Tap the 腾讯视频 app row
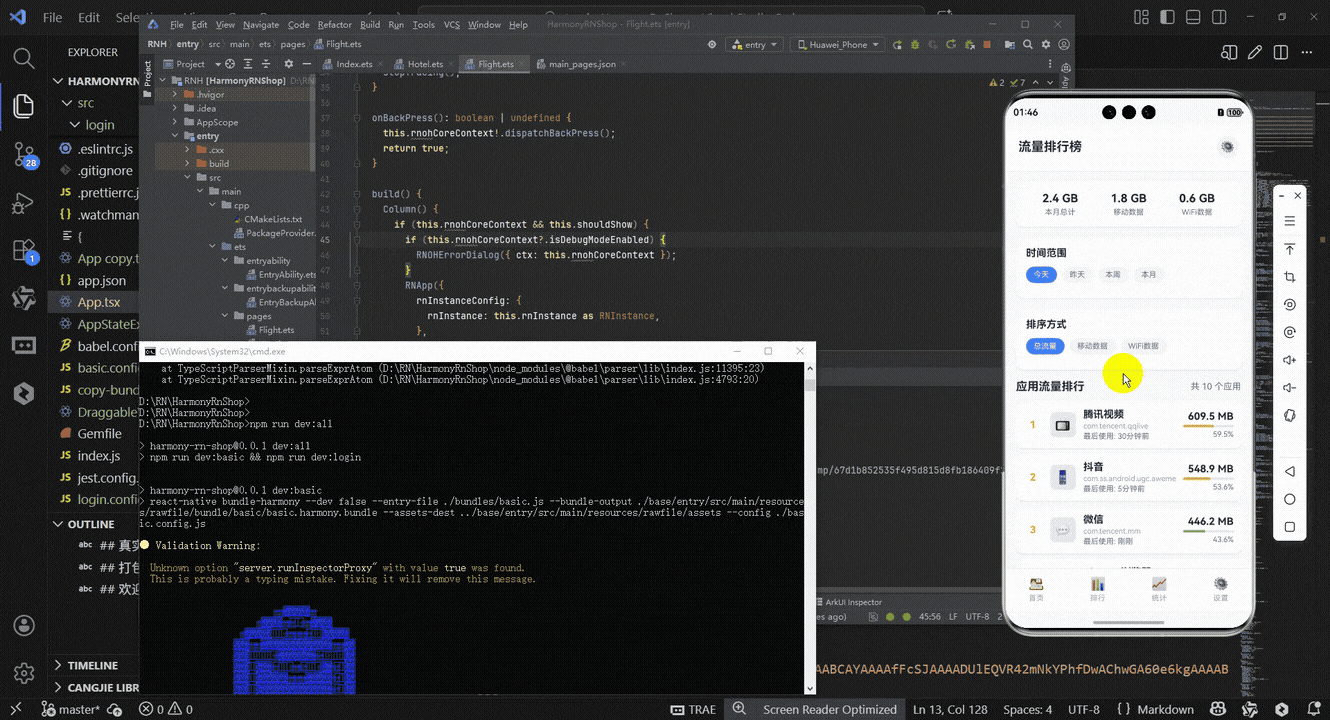The width and height of the screenshot is (1330, 720). 1128,424
